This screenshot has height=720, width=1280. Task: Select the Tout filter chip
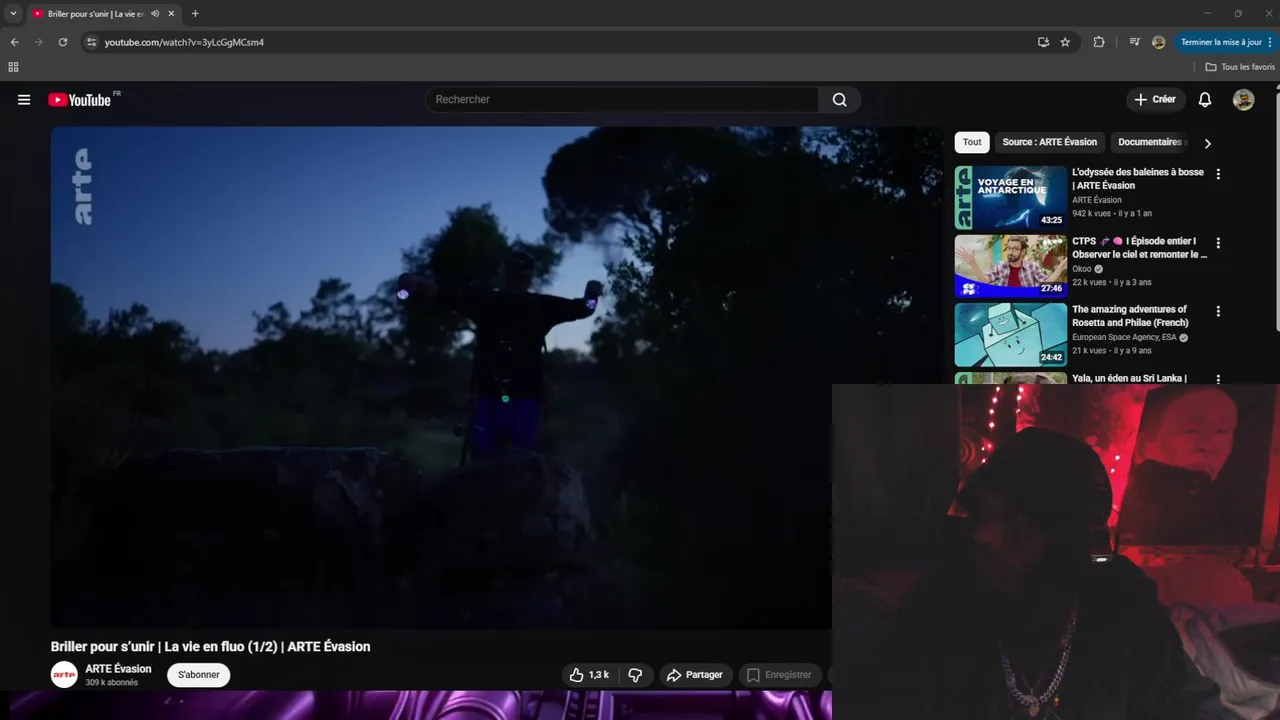[x=972, y=142]
